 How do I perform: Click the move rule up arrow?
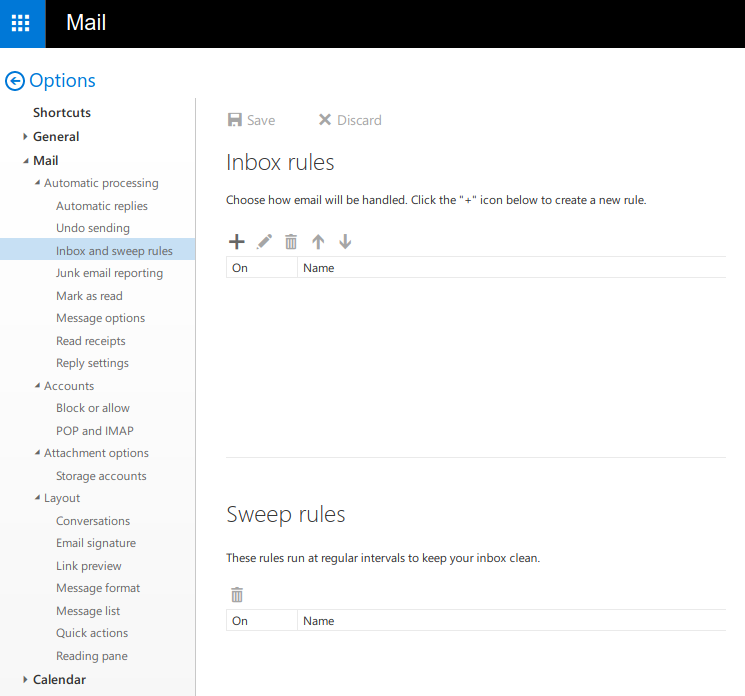(x=318, y=241)
